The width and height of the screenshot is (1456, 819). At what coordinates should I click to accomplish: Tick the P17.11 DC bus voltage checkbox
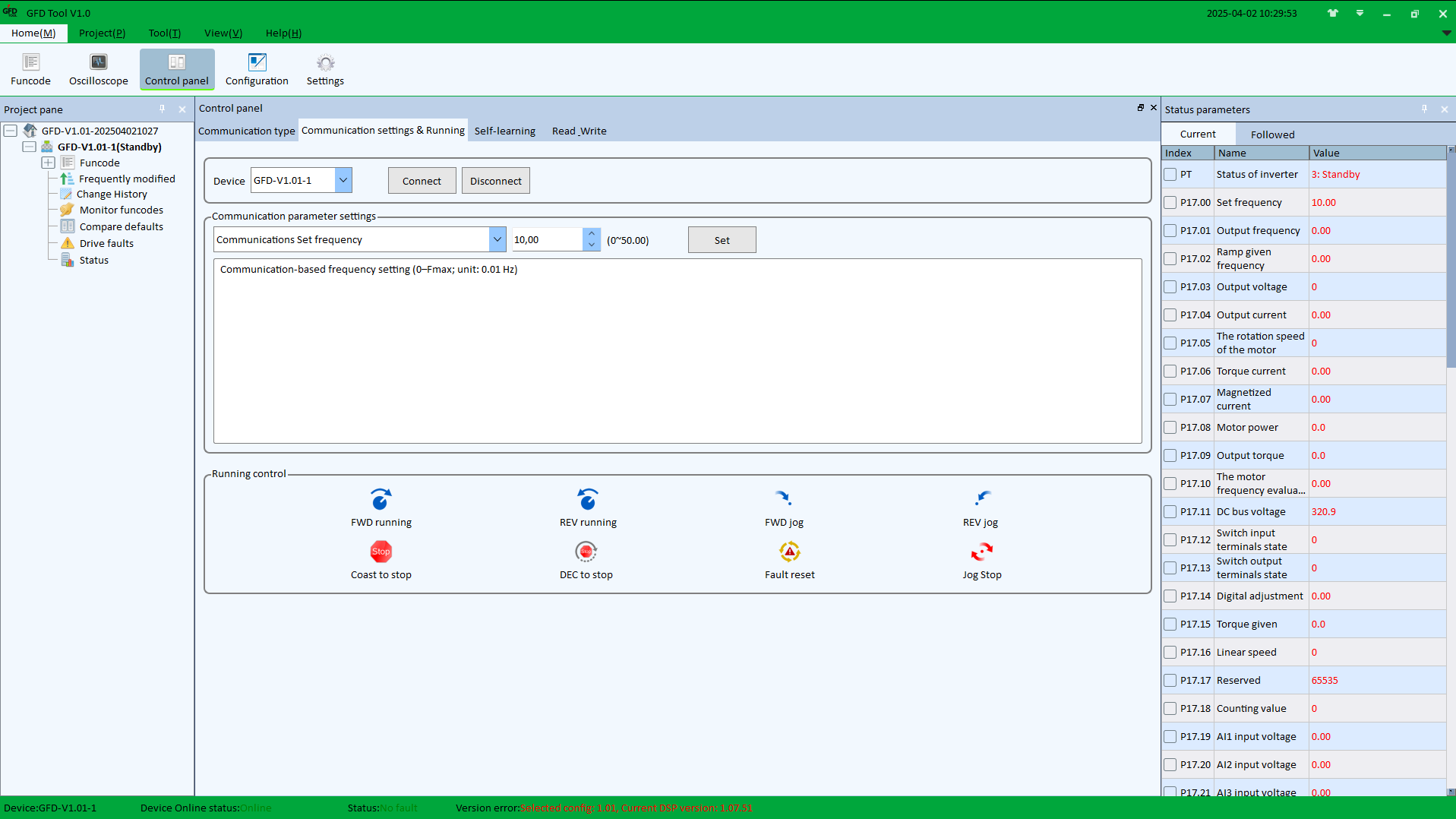tap(1170, 512)
